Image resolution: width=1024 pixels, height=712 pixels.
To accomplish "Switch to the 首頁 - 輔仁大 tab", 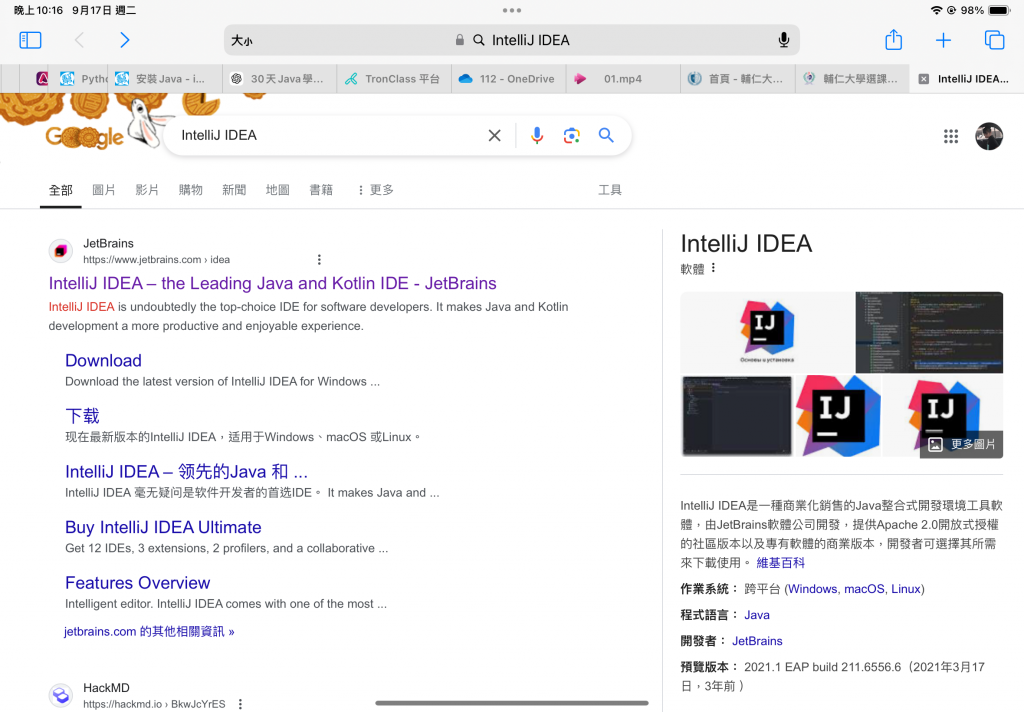I will (x=737, y=79).
